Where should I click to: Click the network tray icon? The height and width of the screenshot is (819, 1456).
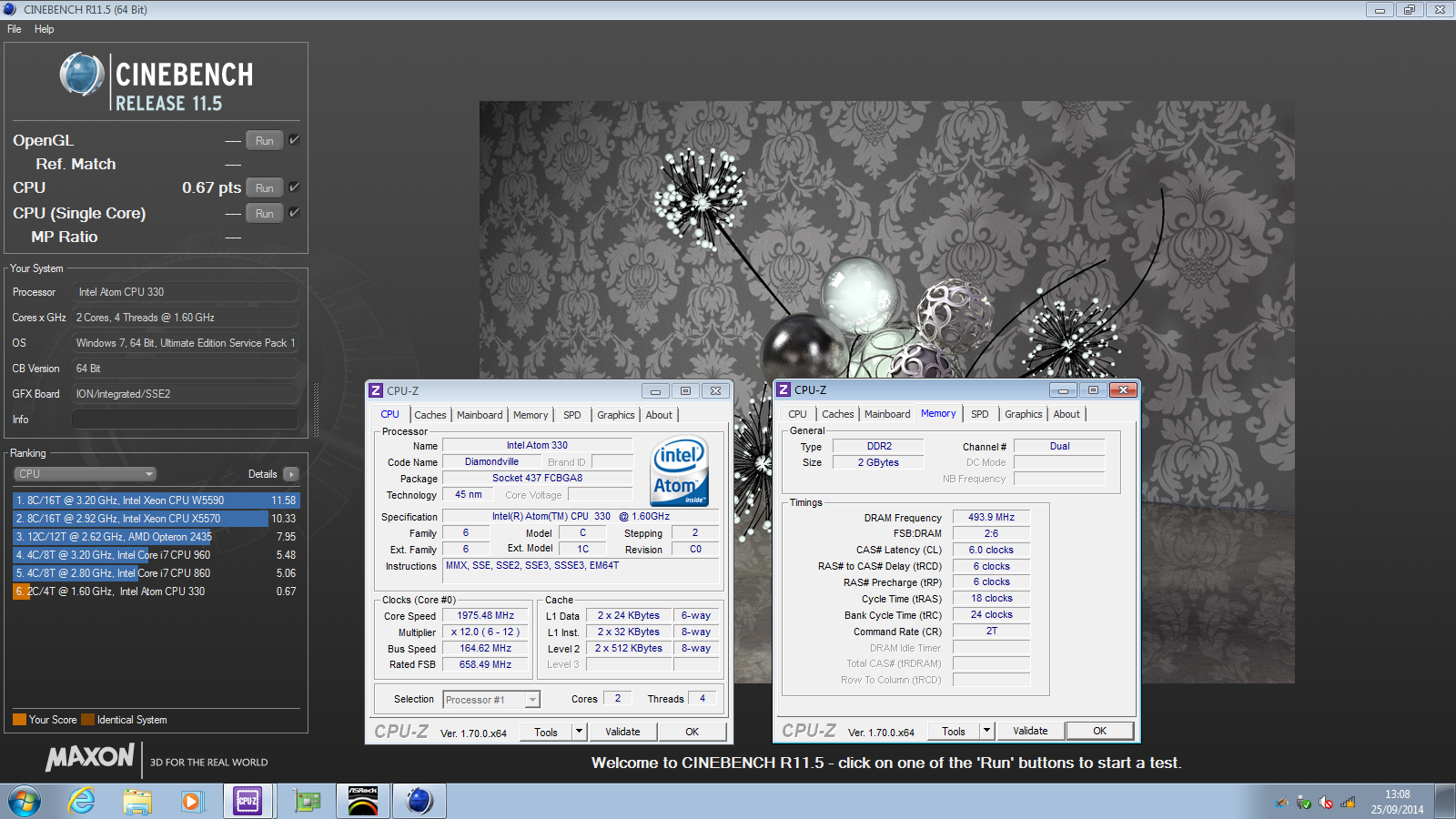(1348, 803)
